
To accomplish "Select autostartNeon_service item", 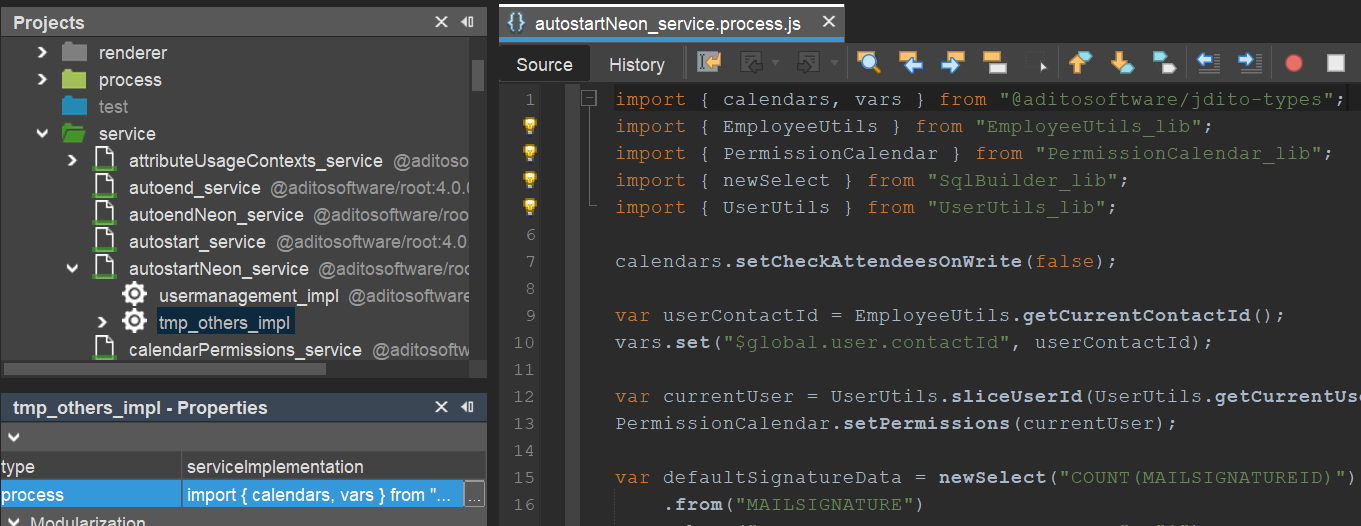I will [x=218, y=268].
